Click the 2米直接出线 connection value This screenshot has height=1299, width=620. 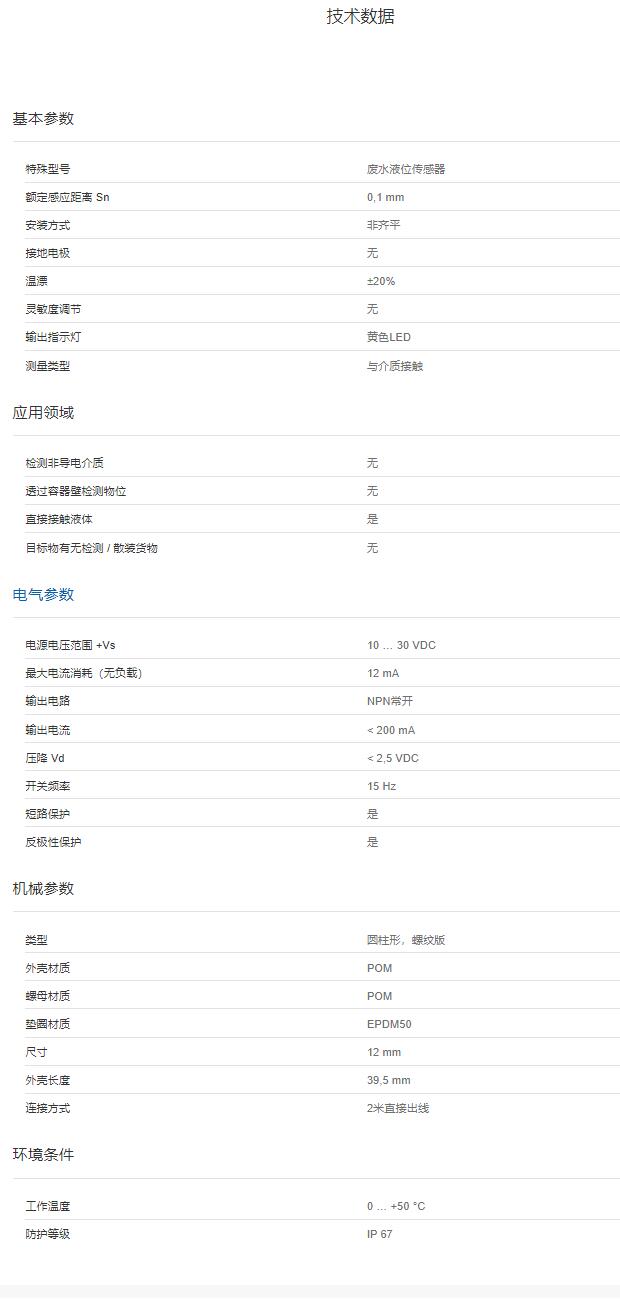397,1108
